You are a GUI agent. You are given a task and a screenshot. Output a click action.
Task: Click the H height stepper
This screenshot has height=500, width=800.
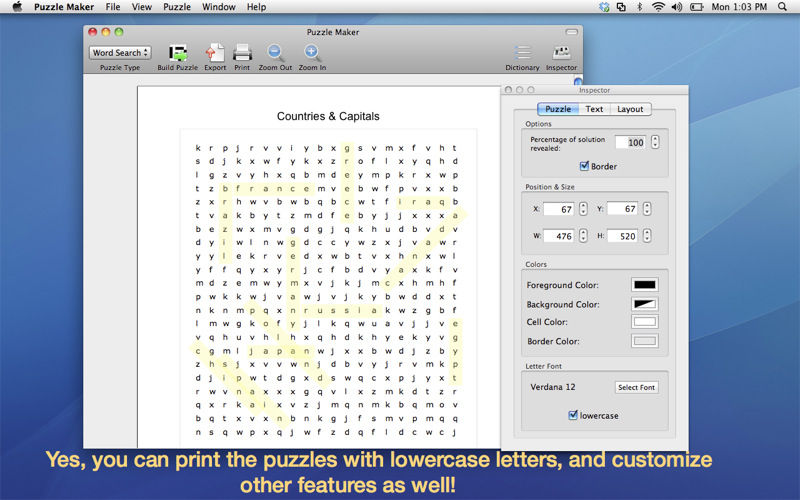(x=647, y=236)
